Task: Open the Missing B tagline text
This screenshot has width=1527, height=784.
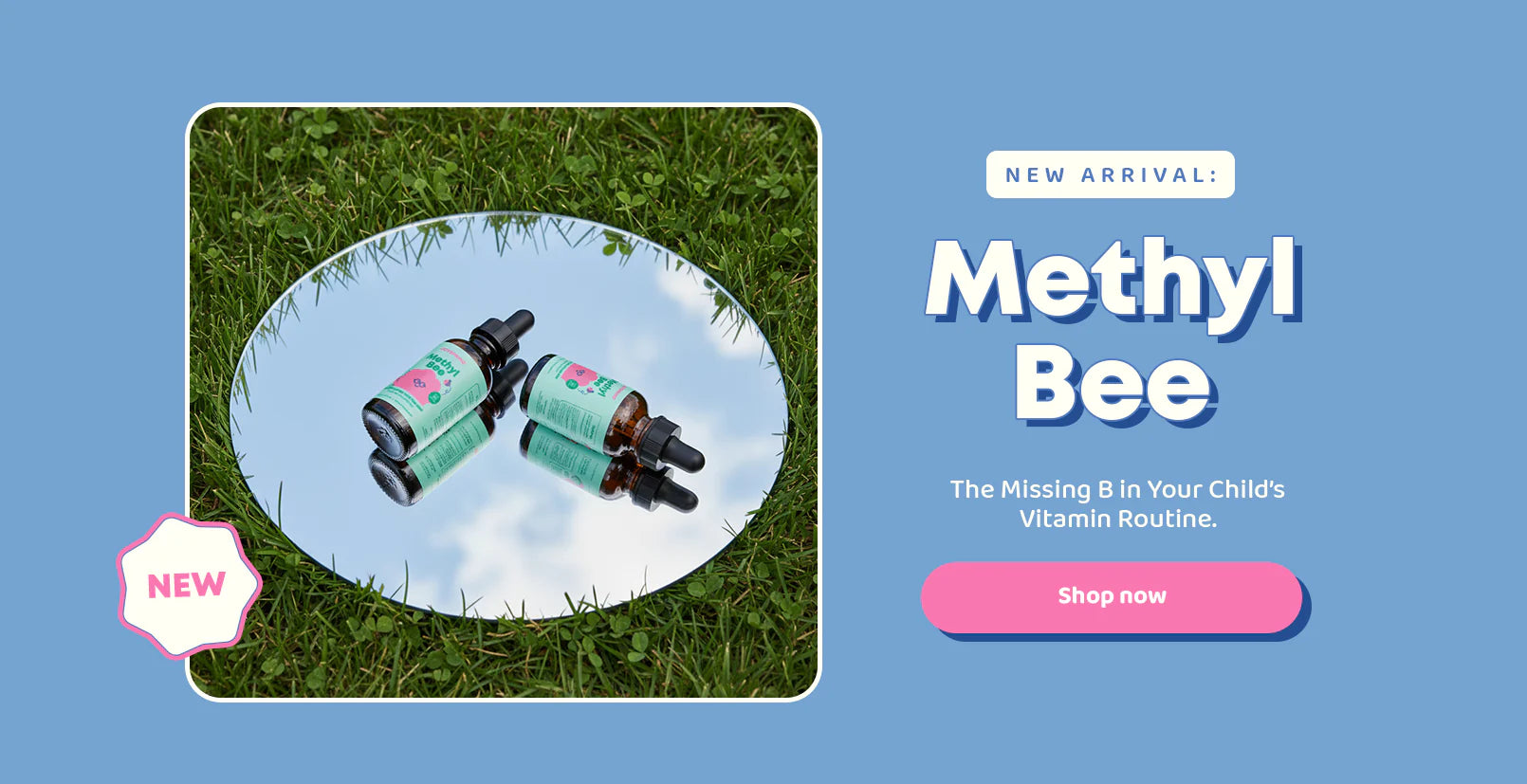Action: [1117, 503]
